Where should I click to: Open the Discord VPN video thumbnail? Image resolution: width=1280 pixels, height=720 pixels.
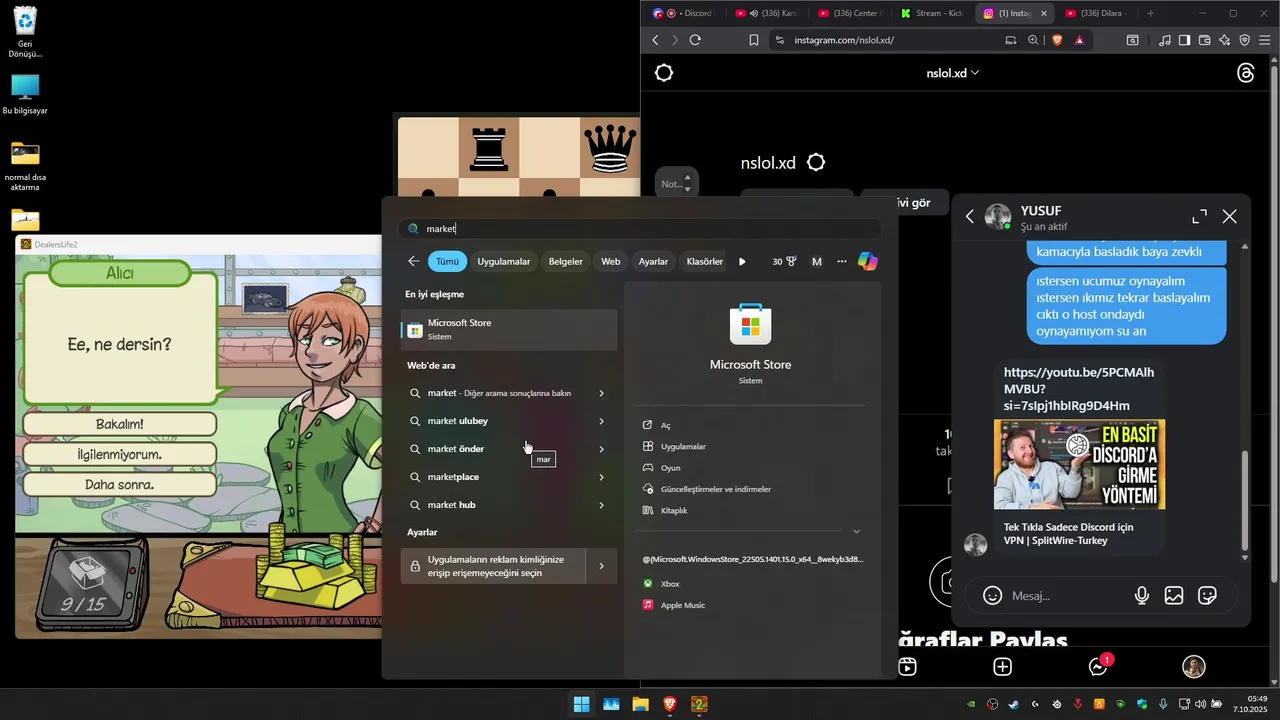1079,465
